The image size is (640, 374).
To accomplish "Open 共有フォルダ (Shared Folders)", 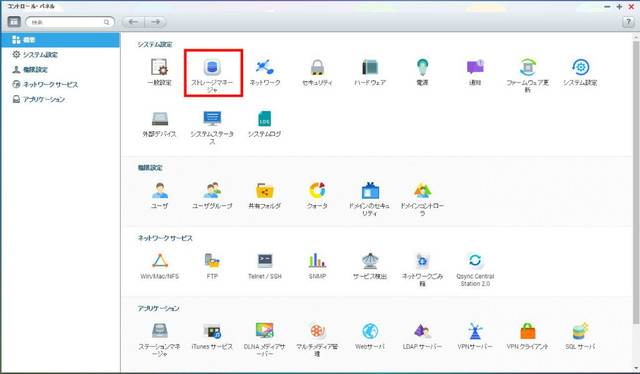I will pos(265,190).
